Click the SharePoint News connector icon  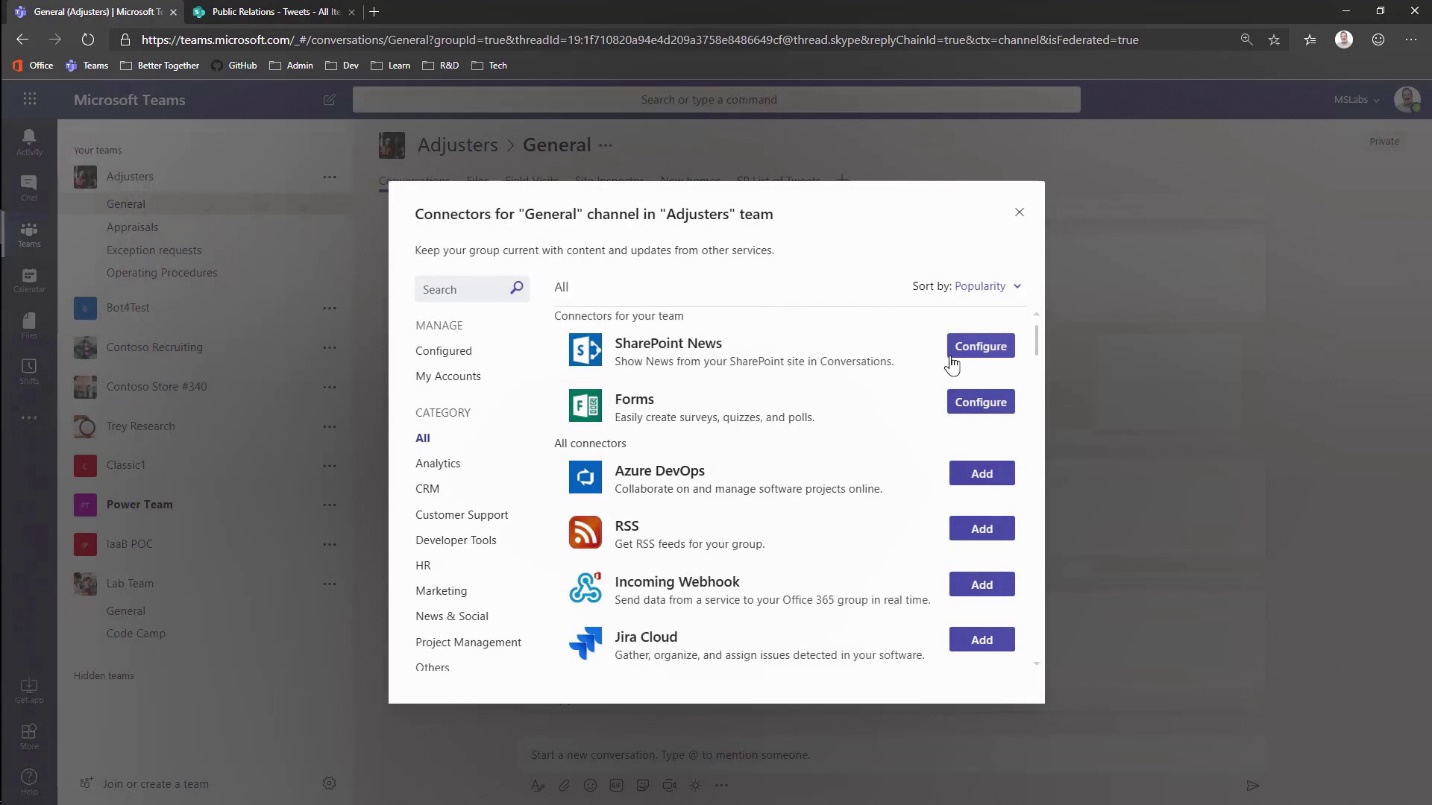point(585,350)
